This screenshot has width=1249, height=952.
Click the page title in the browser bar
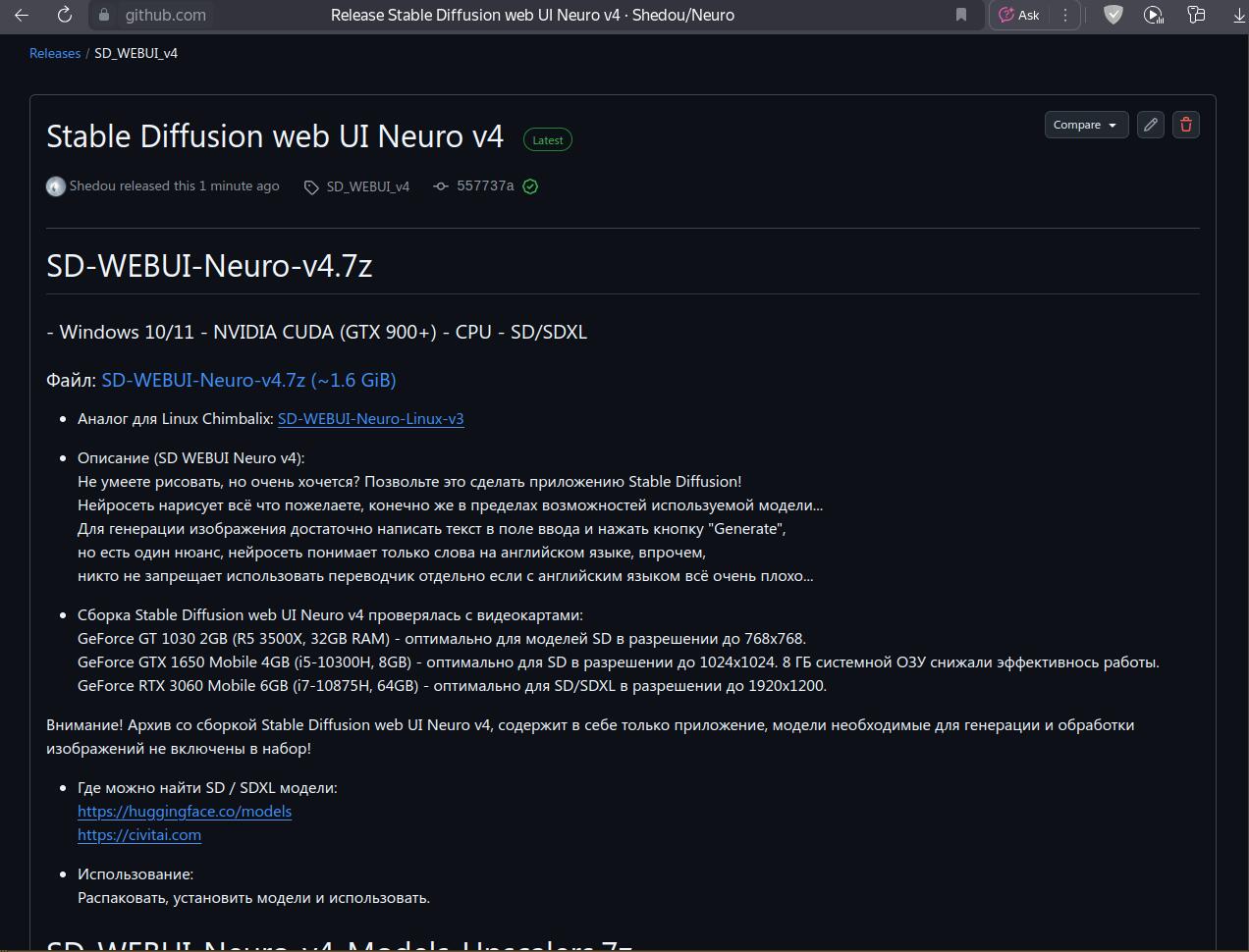[532, 15]
